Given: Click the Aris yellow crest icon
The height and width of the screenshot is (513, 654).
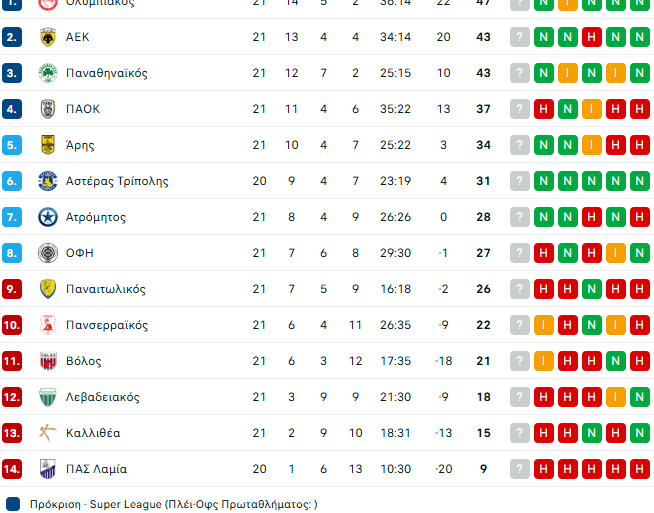Looking at the screenshot, I should (47, 145).
